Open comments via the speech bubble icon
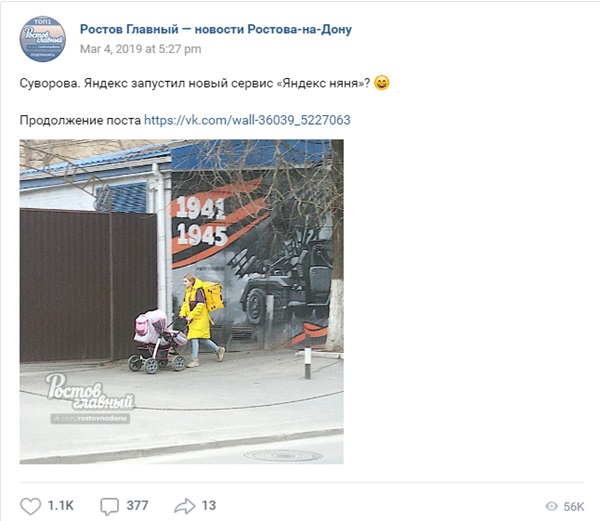Screen dimensions: 600x521 109,506
